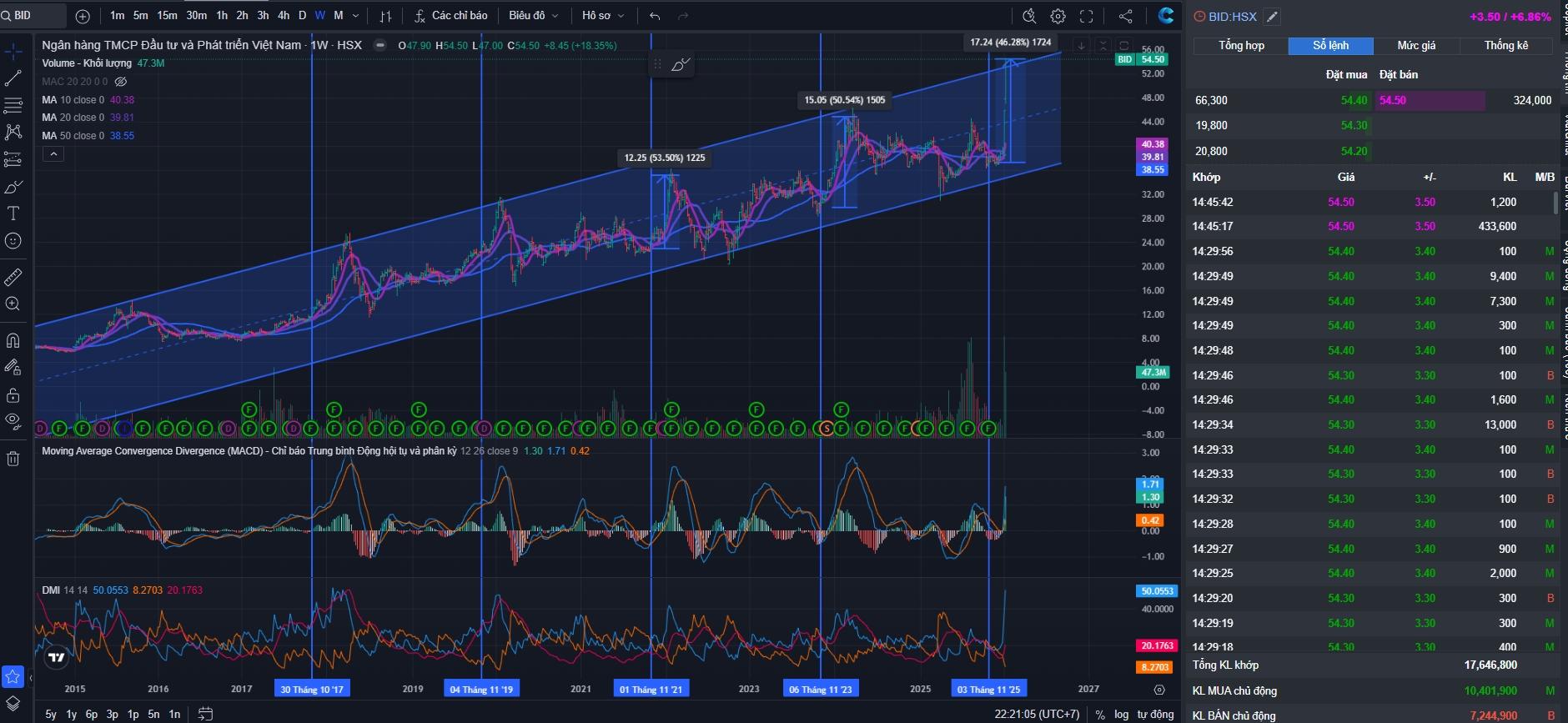Click the trash icon to remove drawings

[13, 459]
